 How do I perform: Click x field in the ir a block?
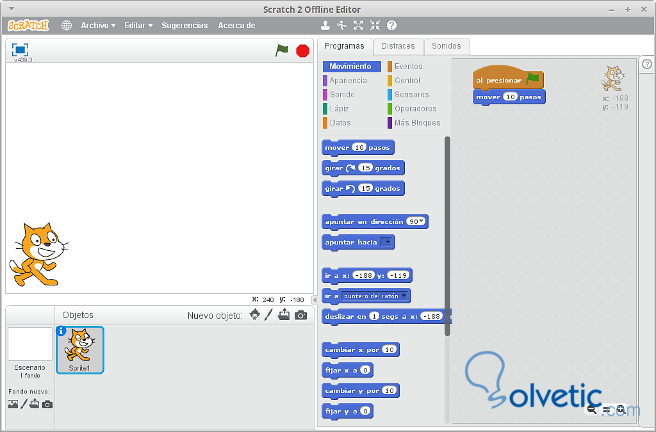(x=363, y=276)
